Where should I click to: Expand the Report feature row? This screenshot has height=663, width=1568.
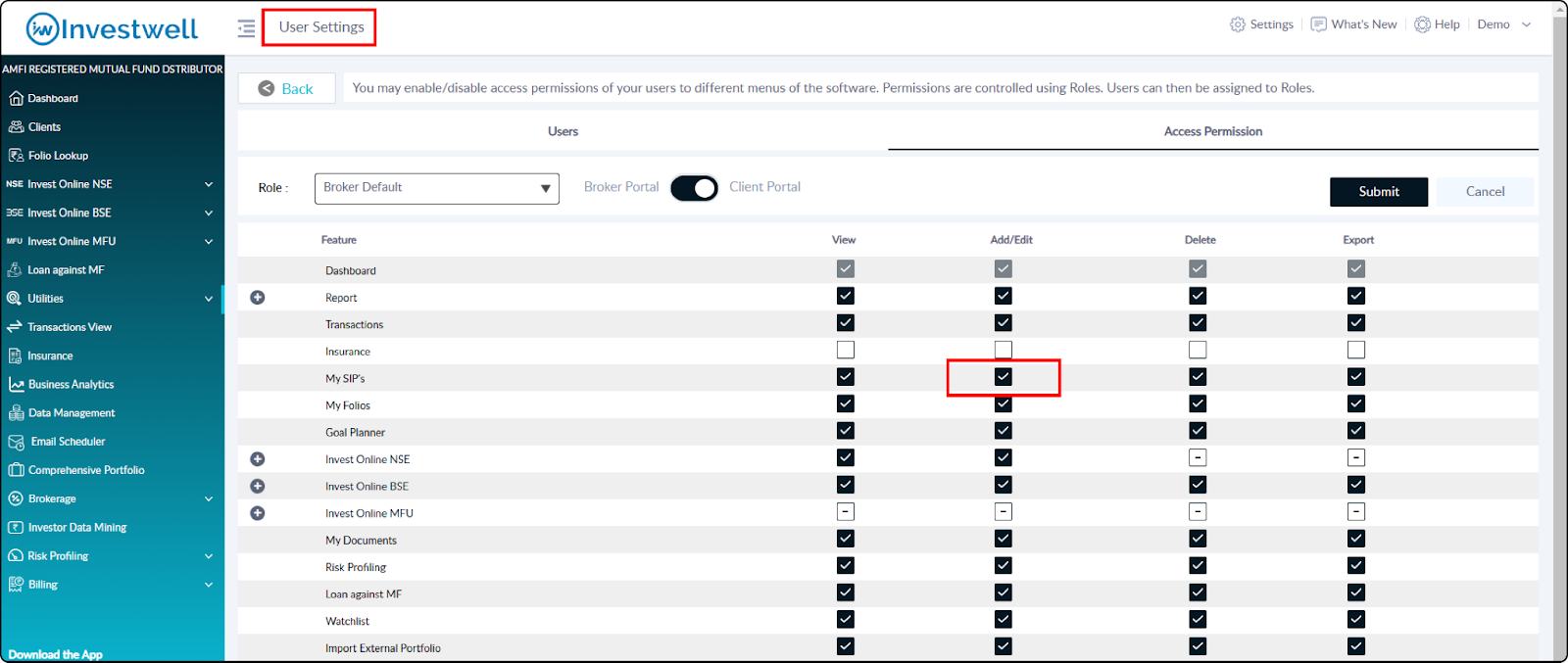[x=258, y=298]
